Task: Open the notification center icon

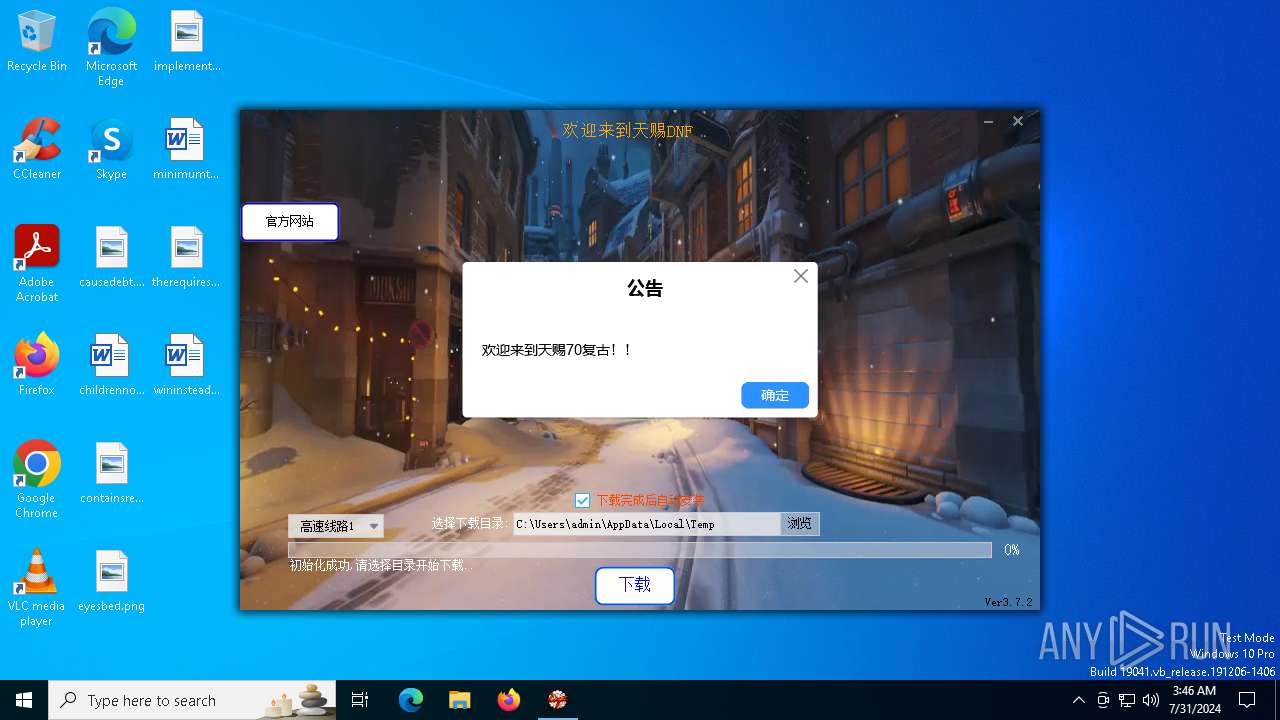Action: pos(1247,700)
